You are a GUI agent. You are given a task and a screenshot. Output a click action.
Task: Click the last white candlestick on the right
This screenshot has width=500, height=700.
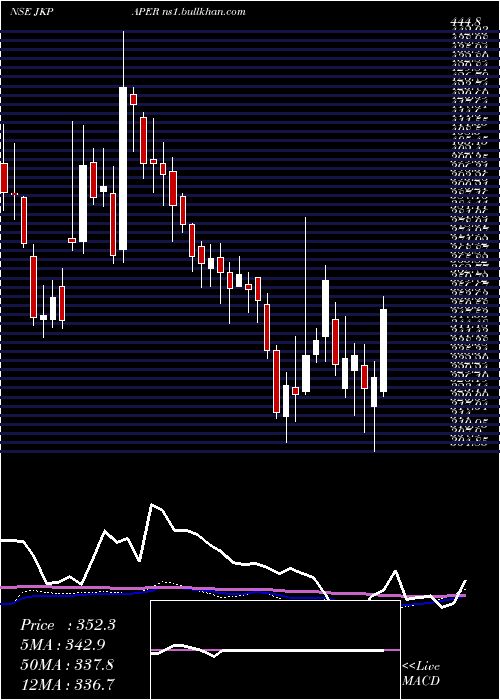pyautogui.click(x=383, y=350)
